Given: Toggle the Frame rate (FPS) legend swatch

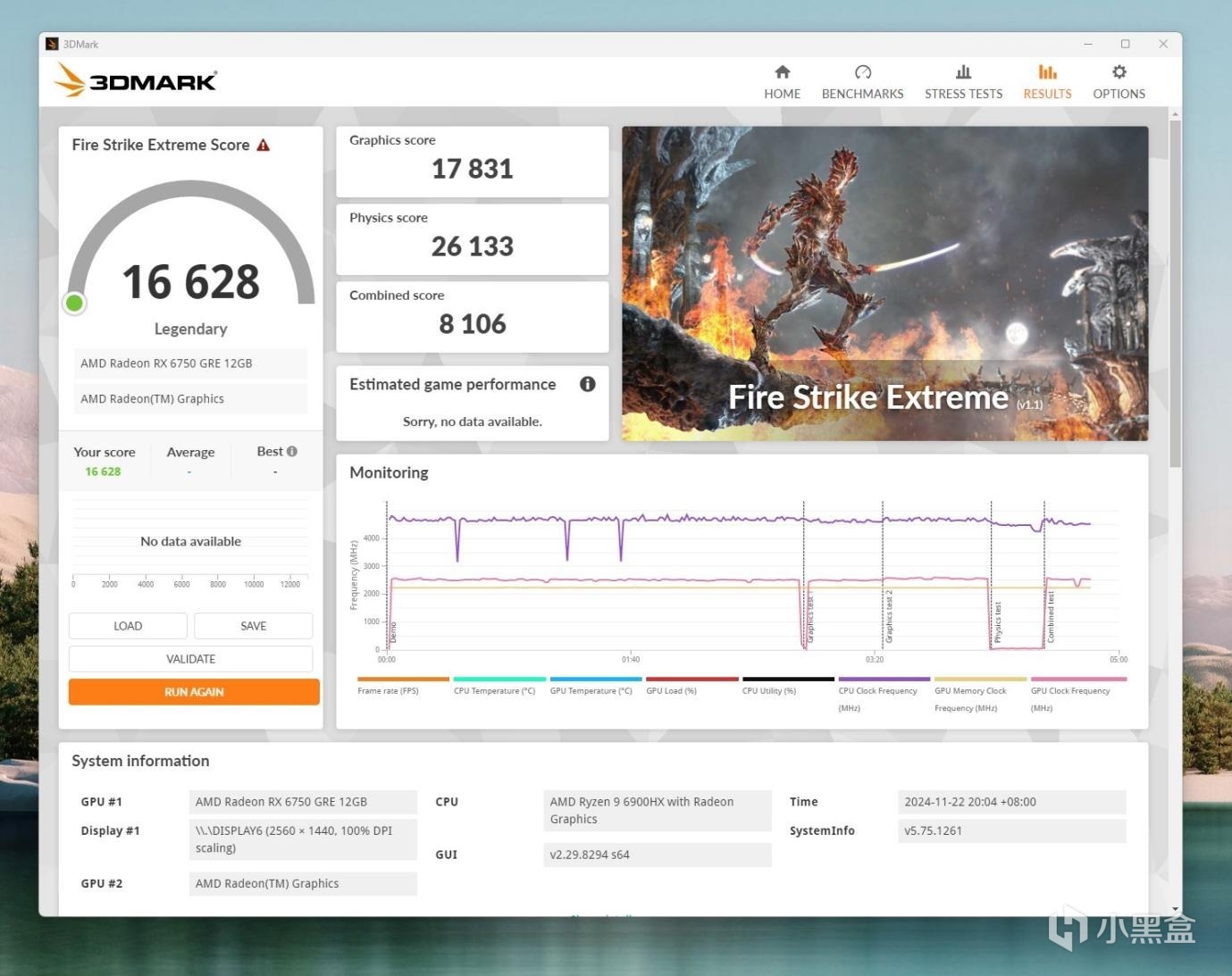Looking at the screenshot, I should (403, 680).
